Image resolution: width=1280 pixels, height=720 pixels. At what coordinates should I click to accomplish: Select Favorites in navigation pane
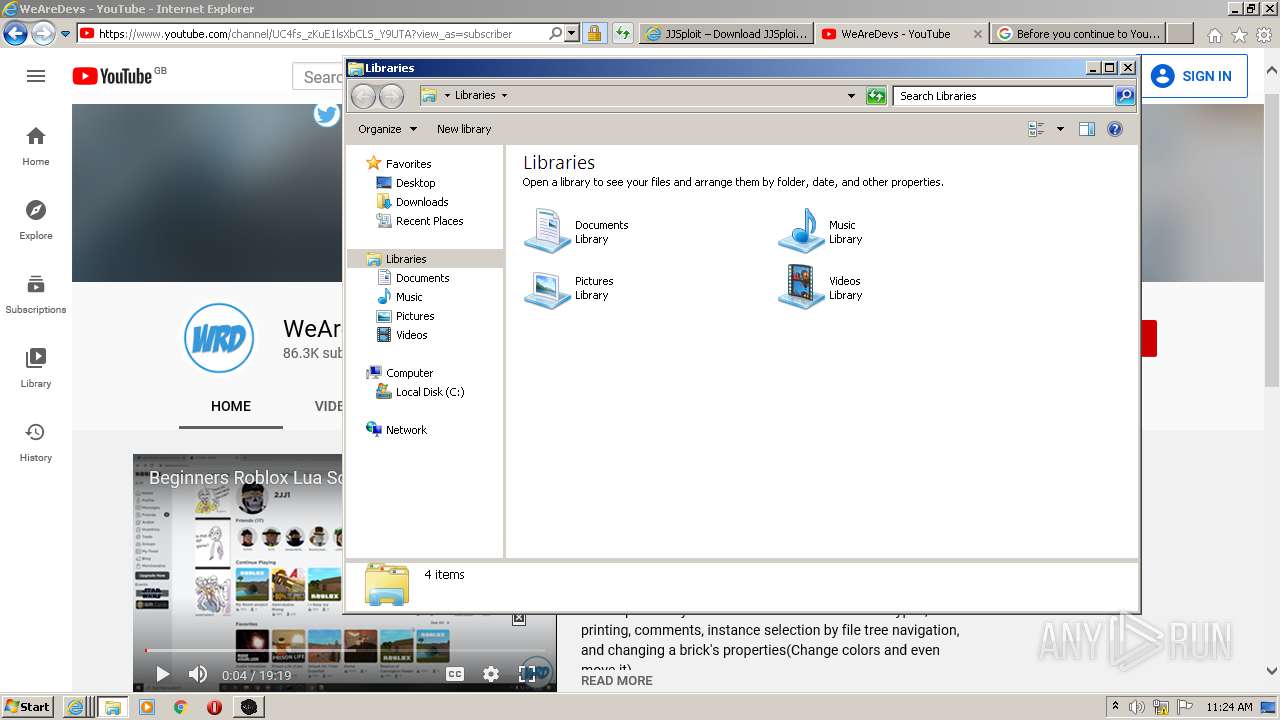(x=399, y=164)
